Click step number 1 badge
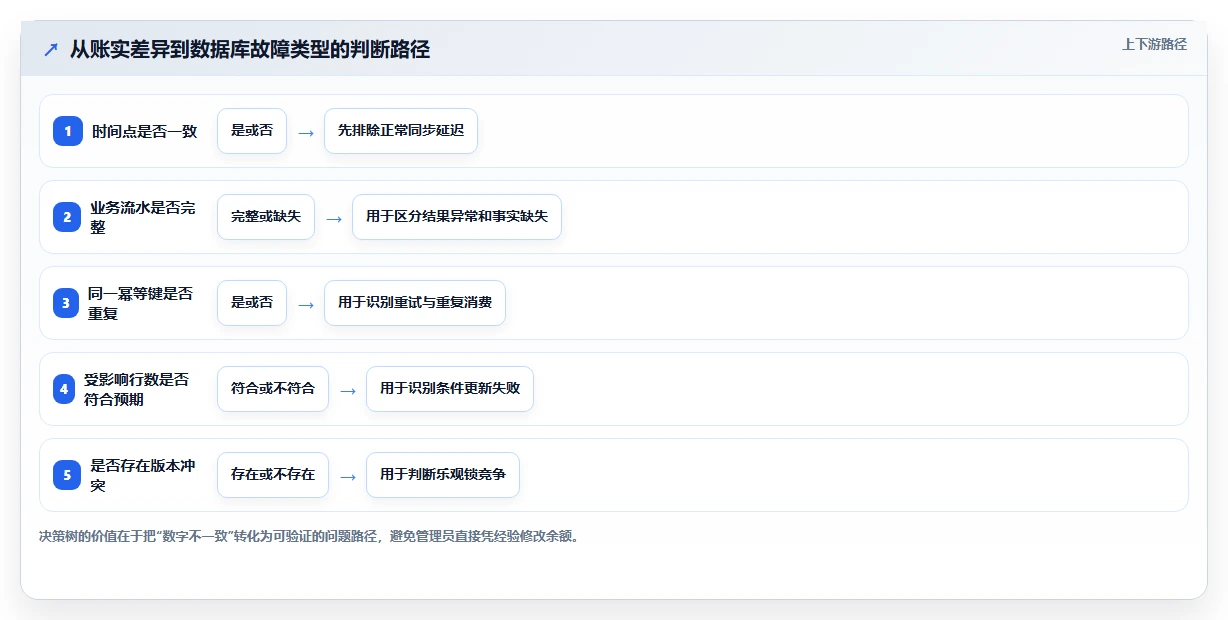1228x620 pixels. 68,131
